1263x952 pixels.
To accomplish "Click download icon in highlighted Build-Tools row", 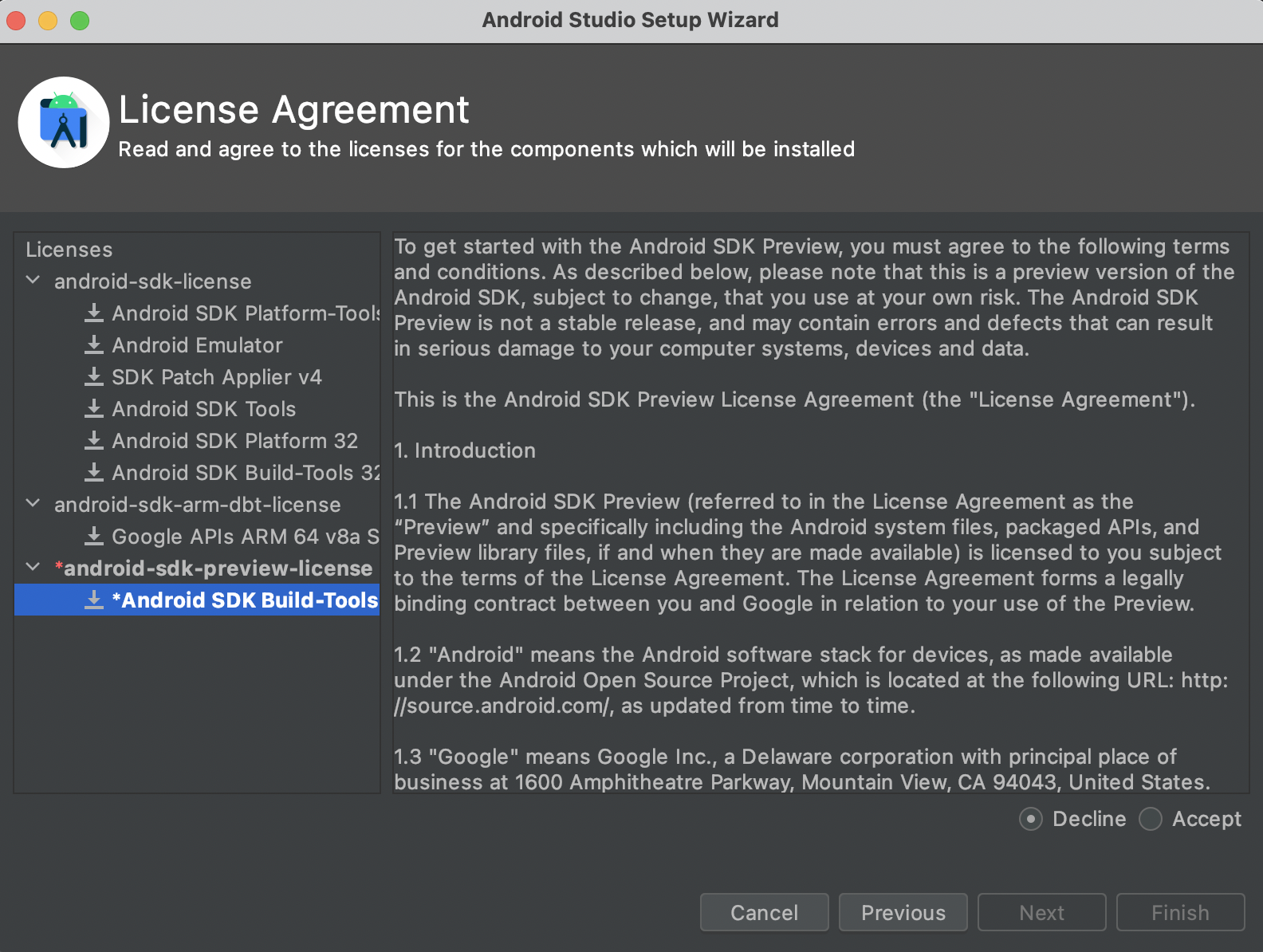I will (94, 600).
